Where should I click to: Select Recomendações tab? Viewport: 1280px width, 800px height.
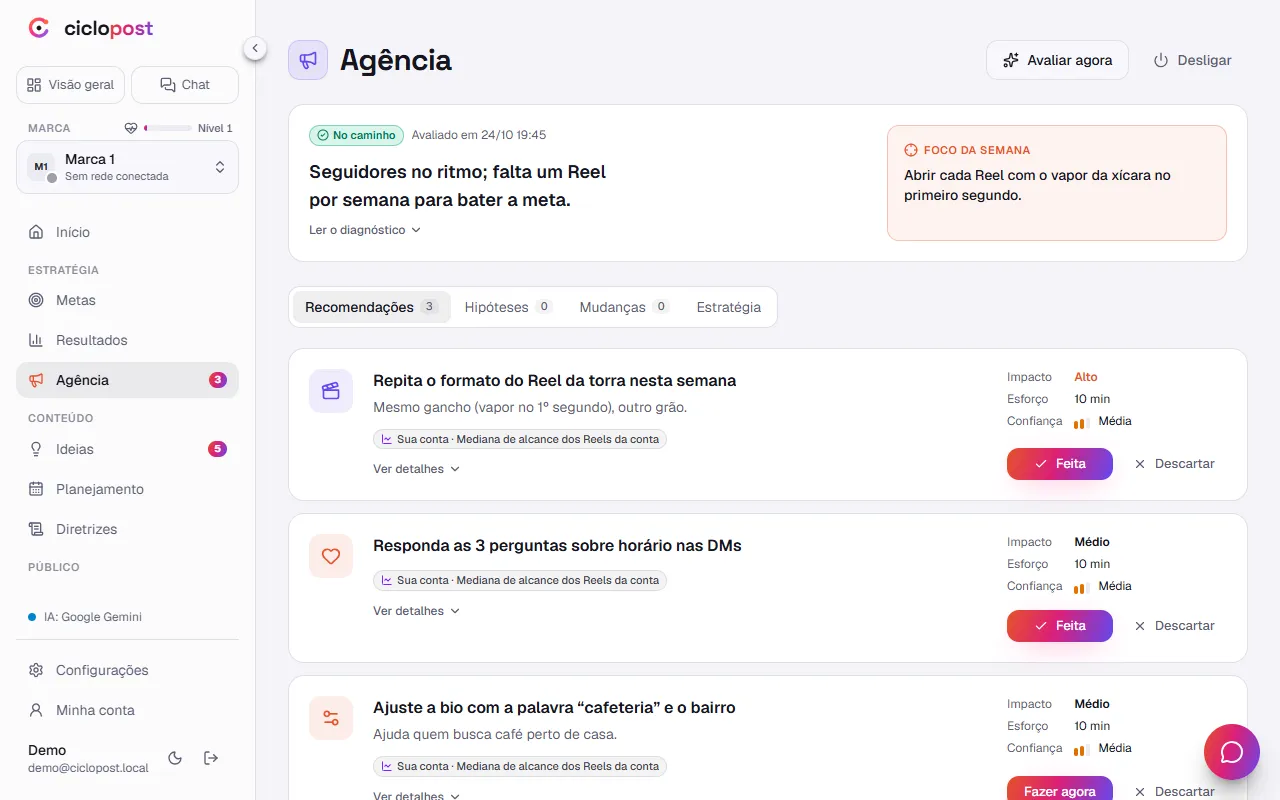pos(371,307)
